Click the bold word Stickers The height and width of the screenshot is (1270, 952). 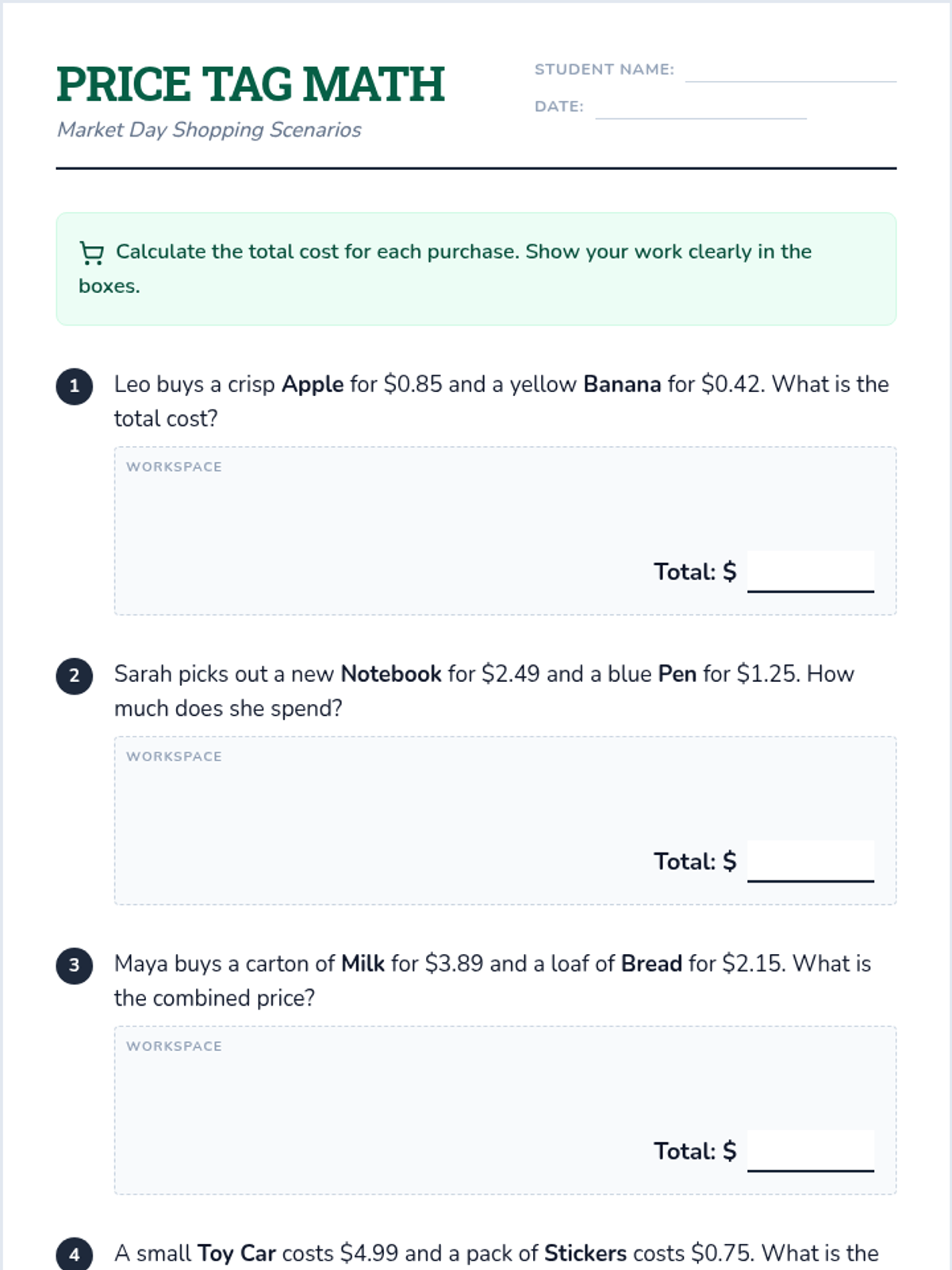tap(585, 1253)
